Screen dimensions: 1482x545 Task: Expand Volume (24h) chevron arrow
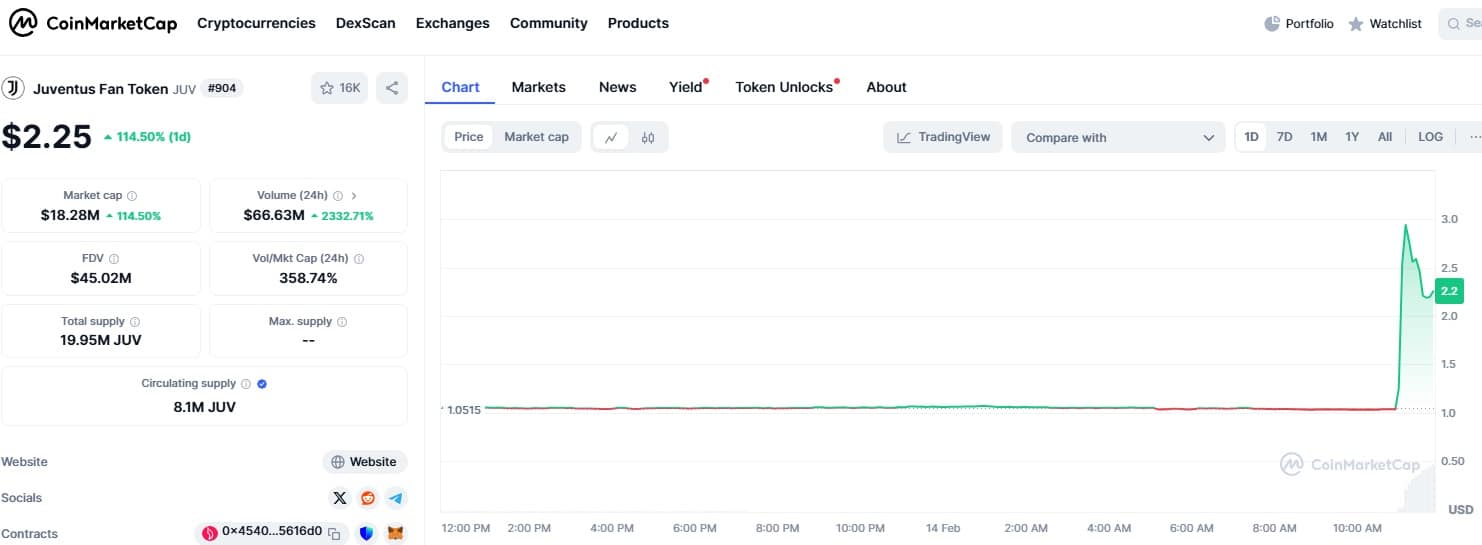[x=354, y=196]
